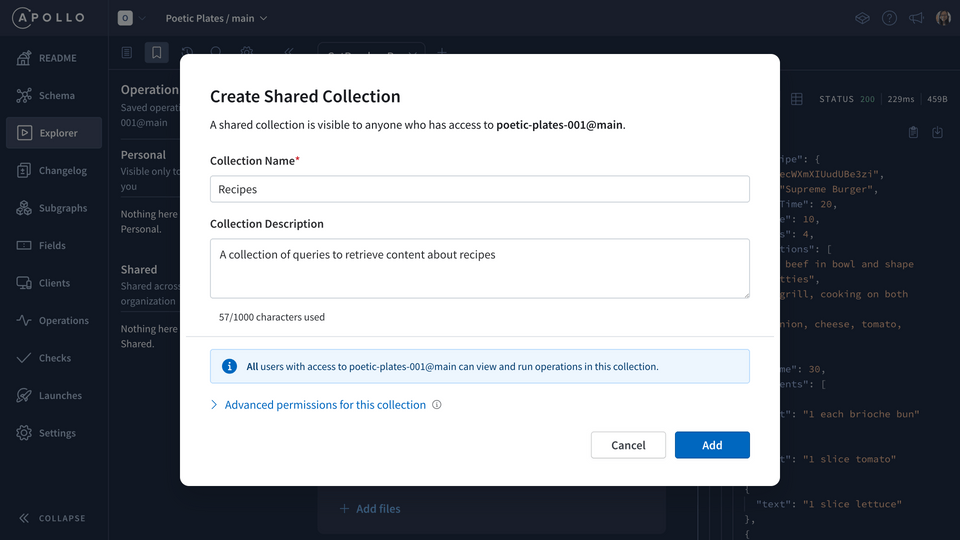Screen dimensions: 960x540
Task: Click the Collection Description label
Action: (x=267, y=224)
